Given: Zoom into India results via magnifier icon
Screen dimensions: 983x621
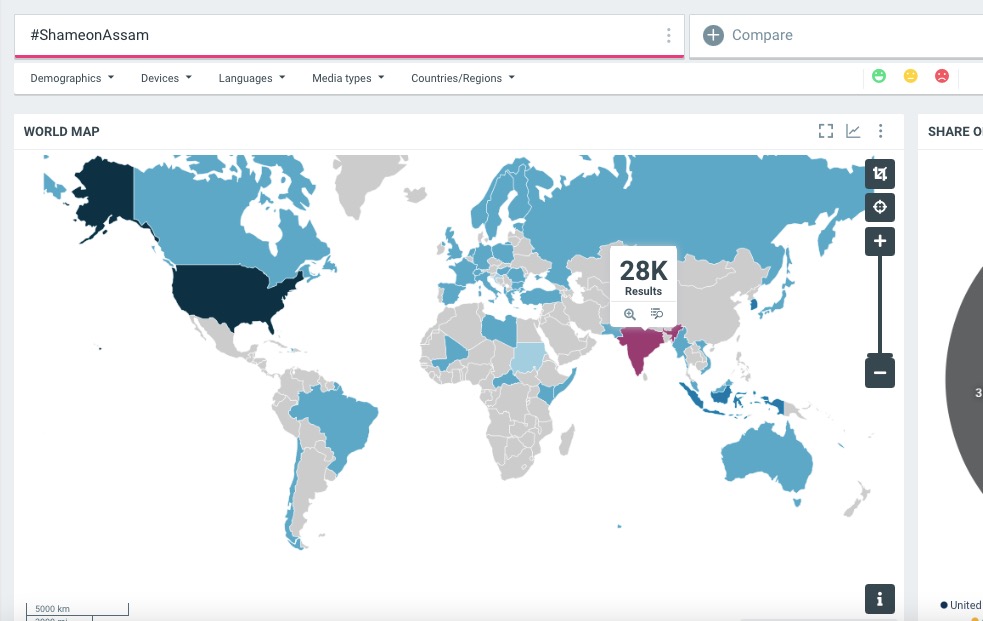Looking at the screenshot, I should (629, 314).
